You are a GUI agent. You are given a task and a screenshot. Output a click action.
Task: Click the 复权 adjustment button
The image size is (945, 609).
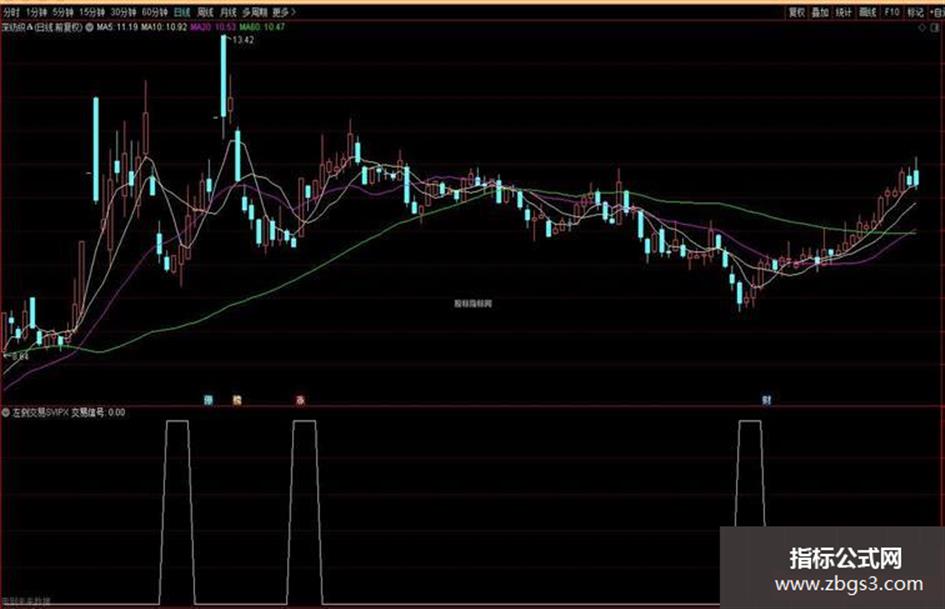point(797,12)
